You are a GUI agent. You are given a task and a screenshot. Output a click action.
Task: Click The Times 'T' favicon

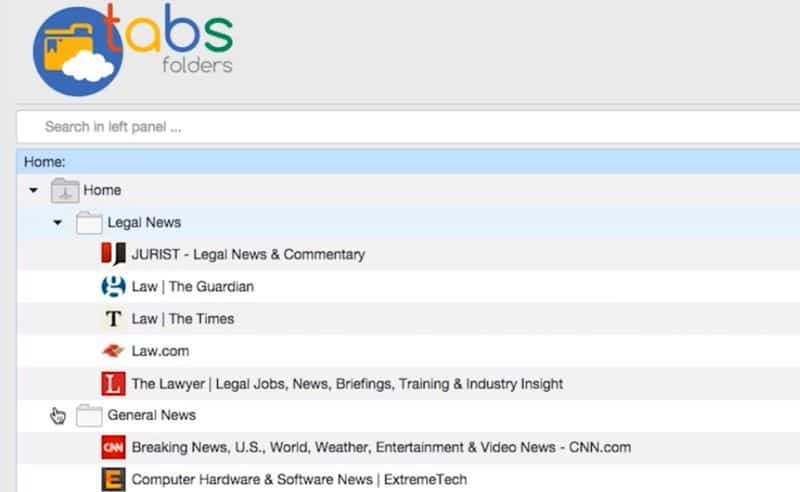(113, 318)
